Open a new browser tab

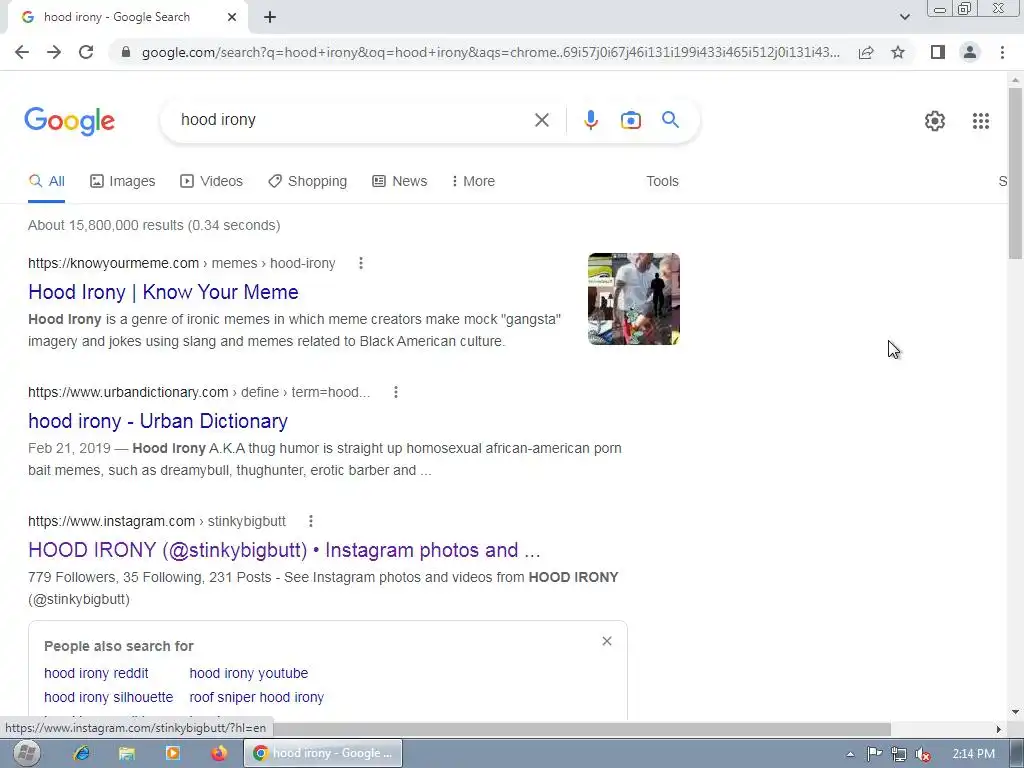[270, 18]
